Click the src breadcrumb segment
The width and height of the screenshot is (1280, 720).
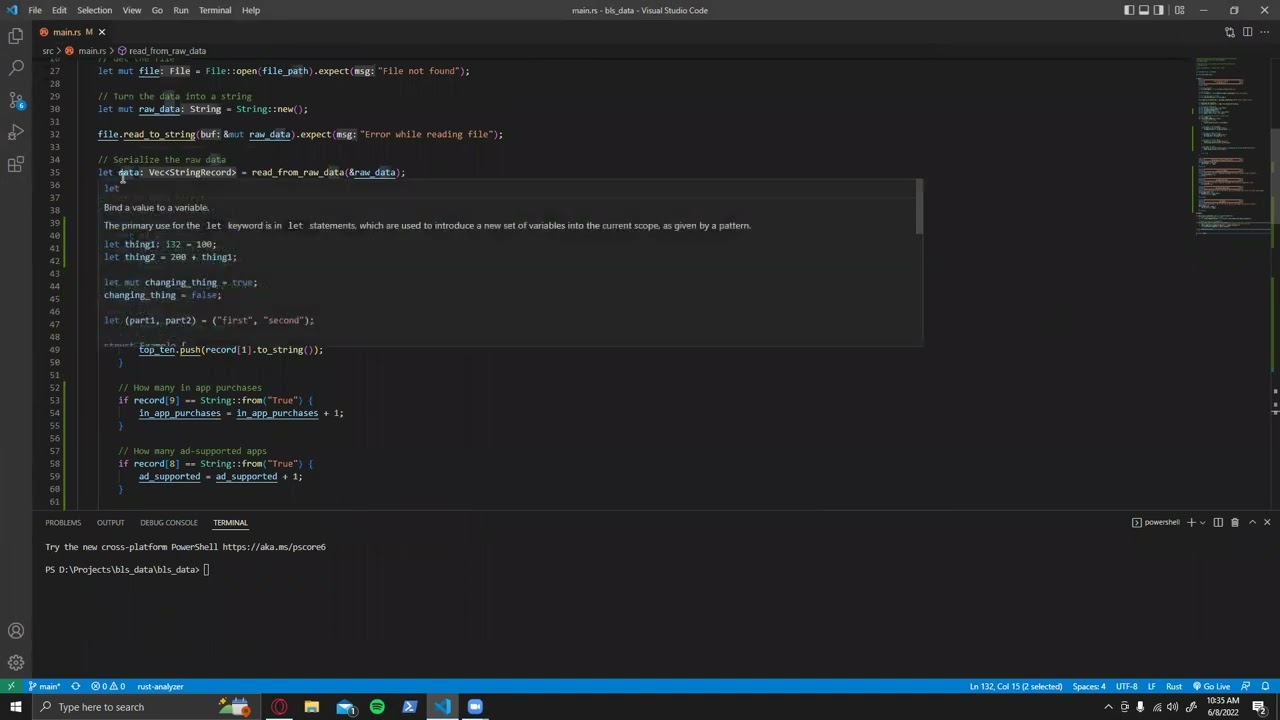[47, 51]
